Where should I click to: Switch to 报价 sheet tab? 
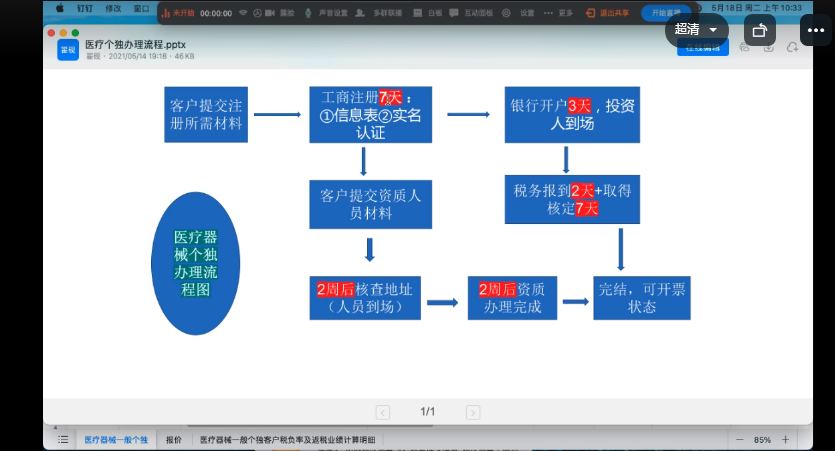(x=174, y=440)
